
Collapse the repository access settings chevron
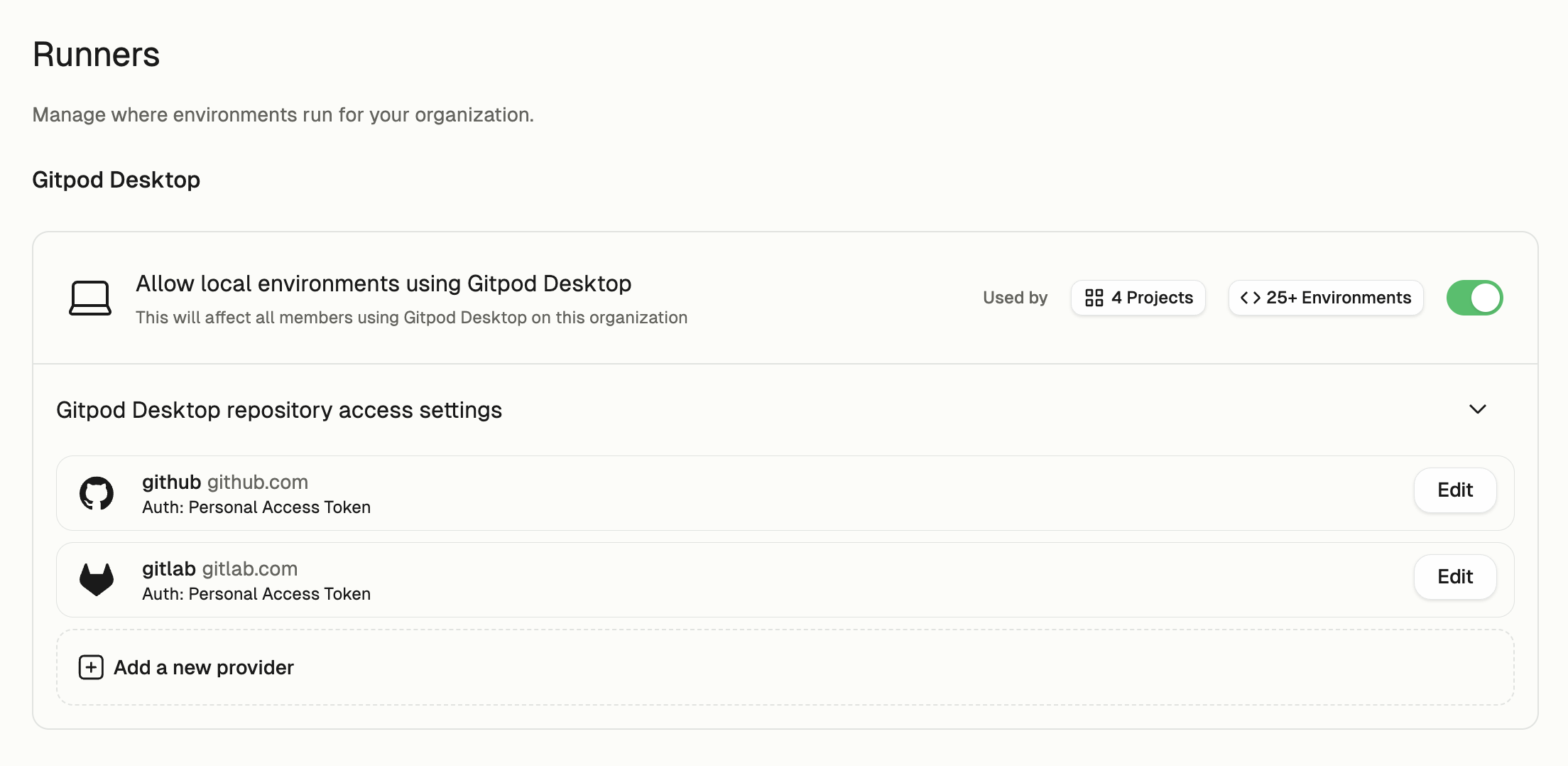(1478, 409)
